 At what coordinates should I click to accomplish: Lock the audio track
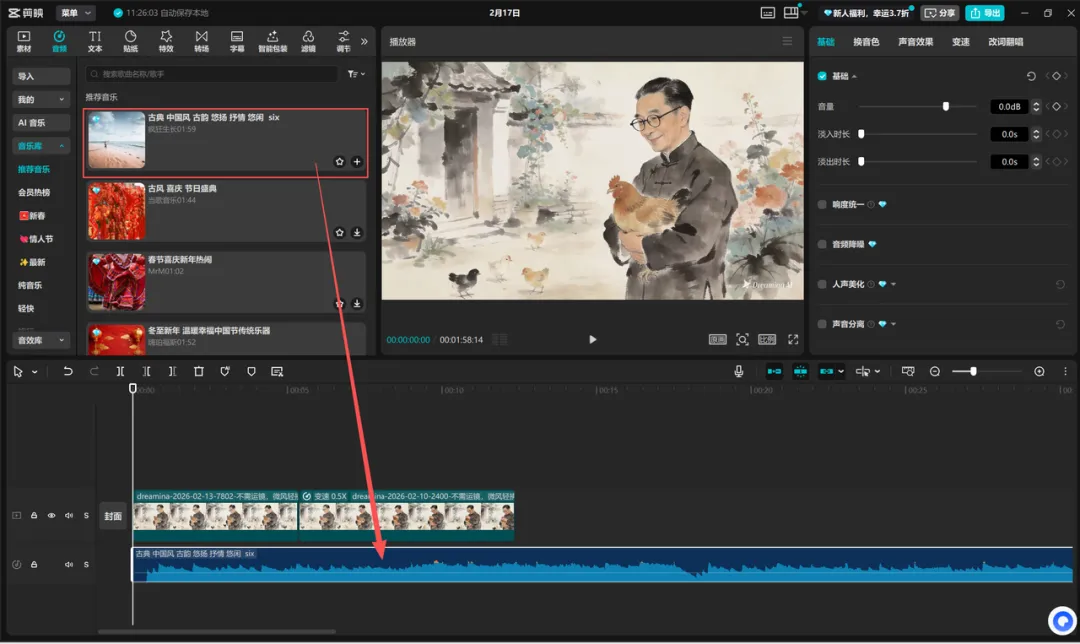34,565
